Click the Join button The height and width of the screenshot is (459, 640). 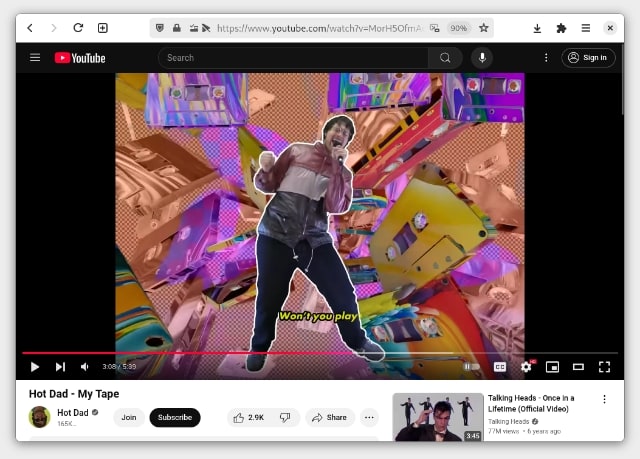point(129,417)
